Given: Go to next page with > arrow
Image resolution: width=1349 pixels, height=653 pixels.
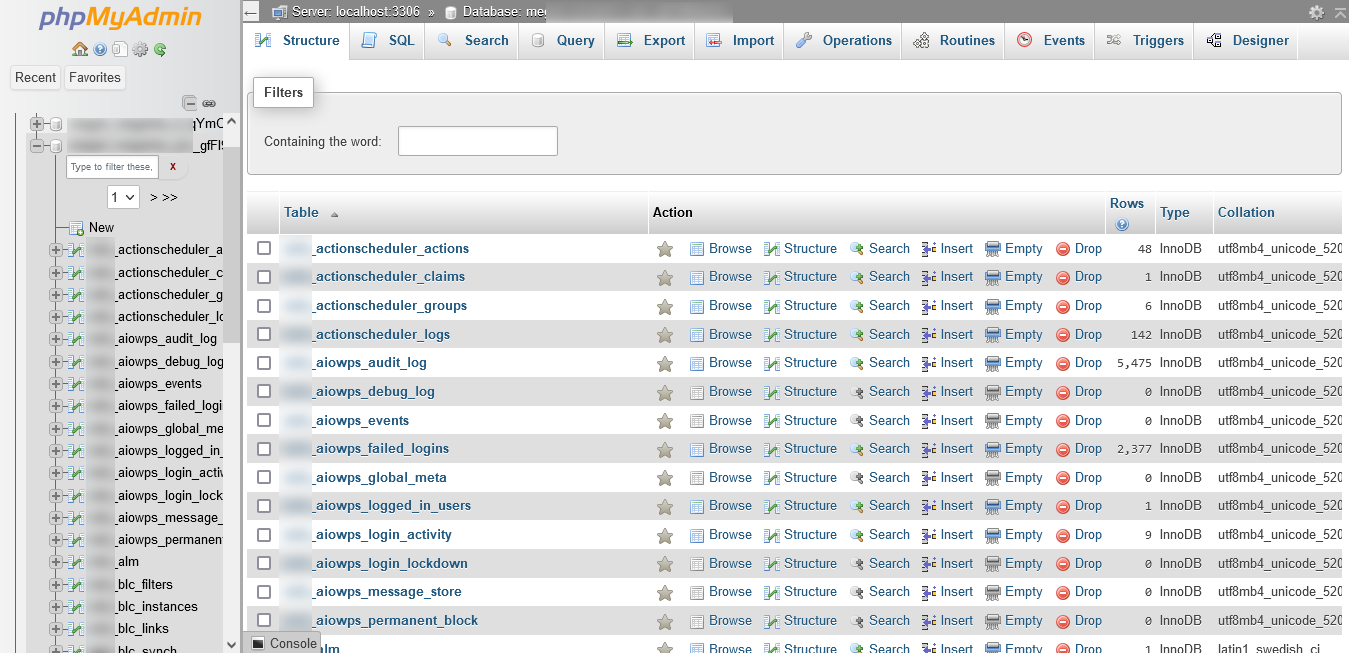Looking at the screenshot, I should pos(154,197).
